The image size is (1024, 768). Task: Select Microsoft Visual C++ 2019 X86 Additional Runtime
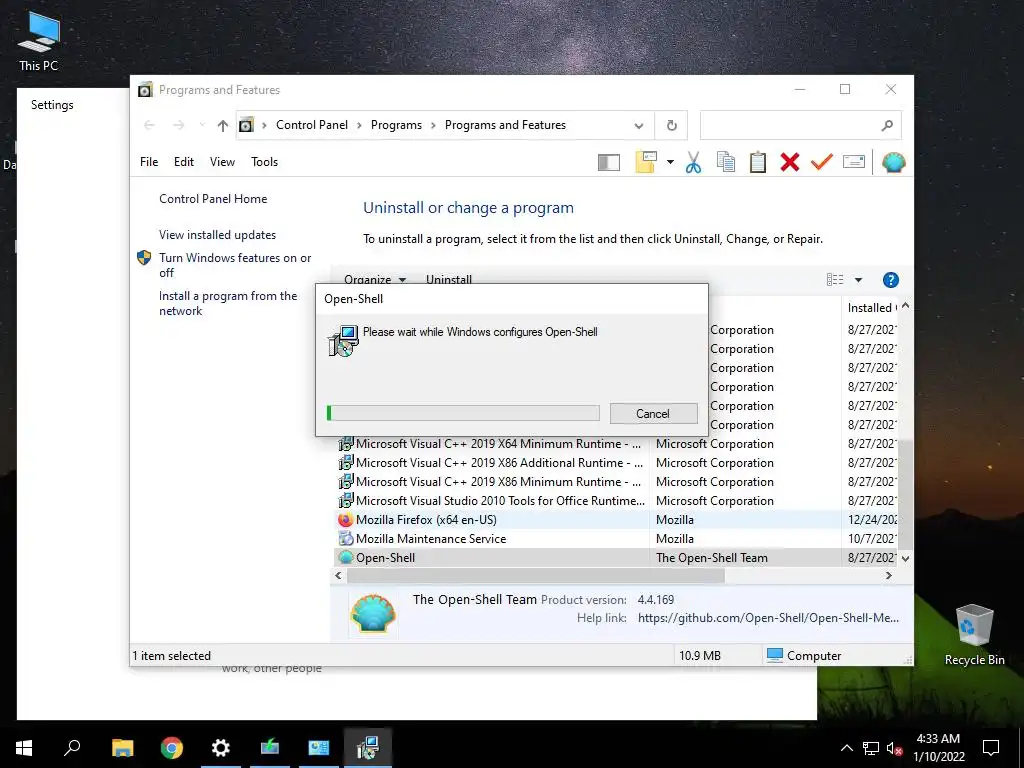[x=615, y=463]
